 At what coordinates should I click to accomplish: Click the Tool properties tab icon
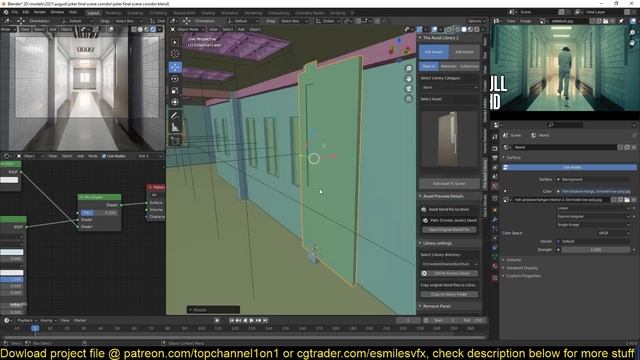(x=495, y=137)
